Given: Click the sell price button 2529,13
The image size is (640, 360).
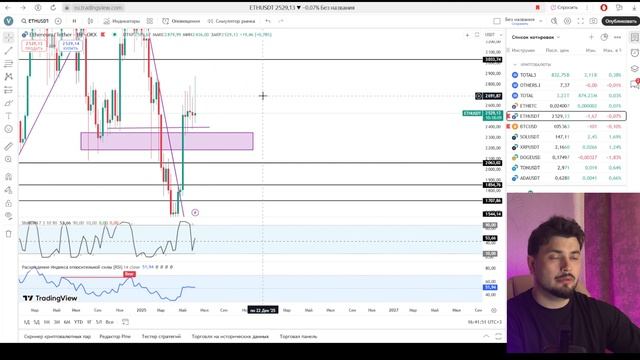Looking at the screenshot, I should [34, 45].
